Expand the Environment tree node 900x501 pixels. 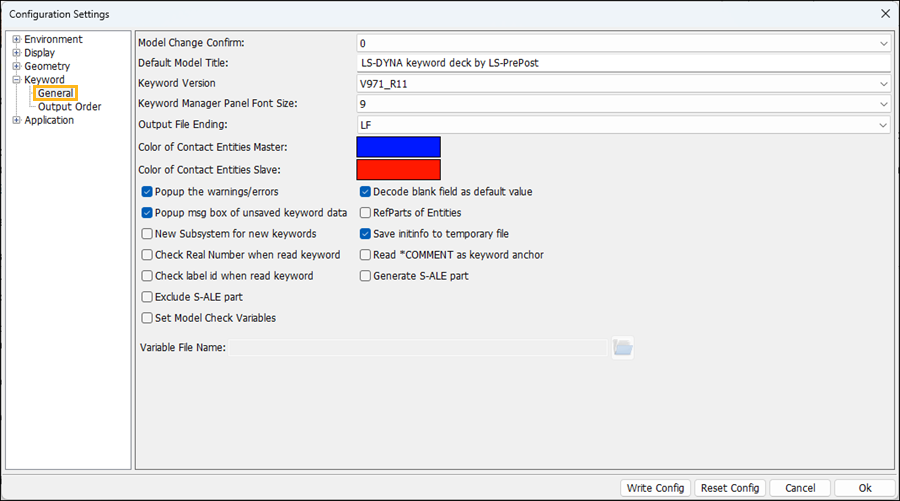coord(16,40)
